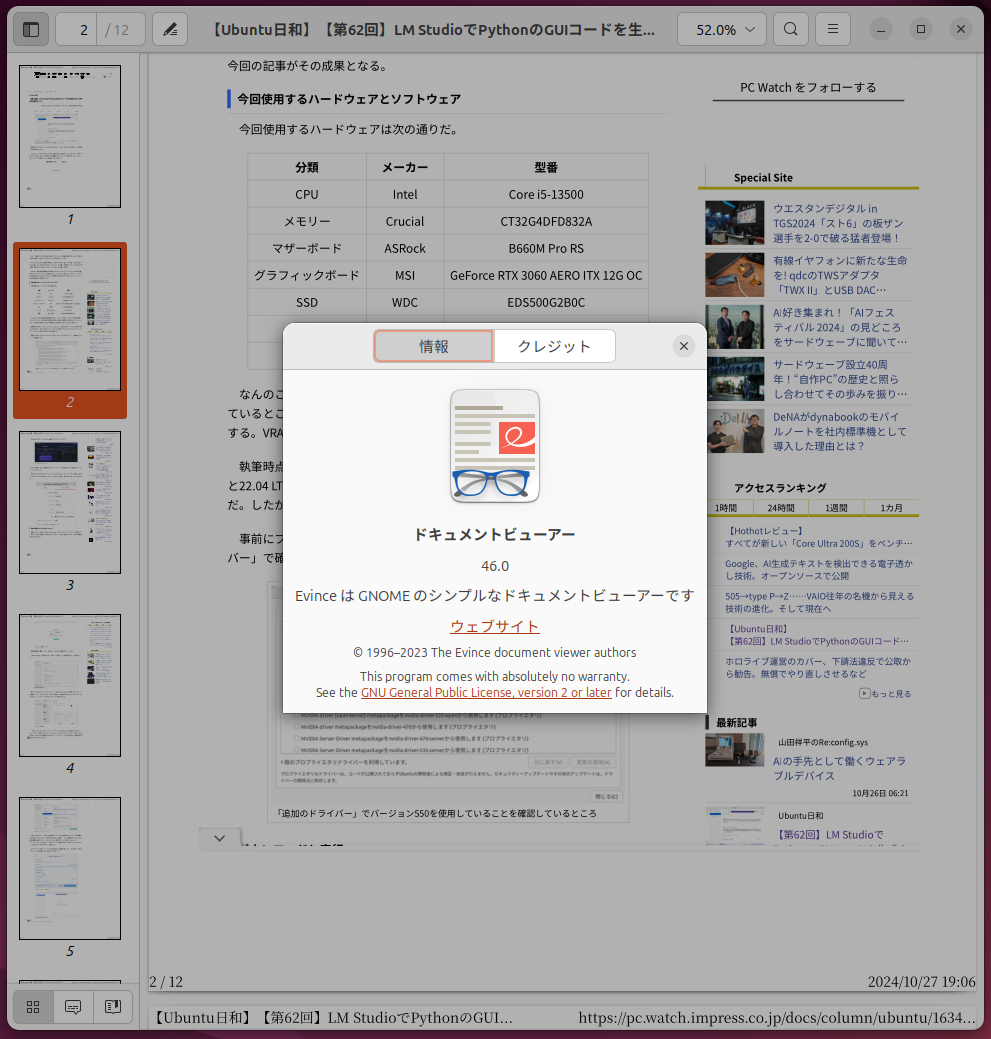Image resolution: width=991 pixels, height=1039 pixels.
Task: Open the GNU General Public License link
Action: click(486, 692)
